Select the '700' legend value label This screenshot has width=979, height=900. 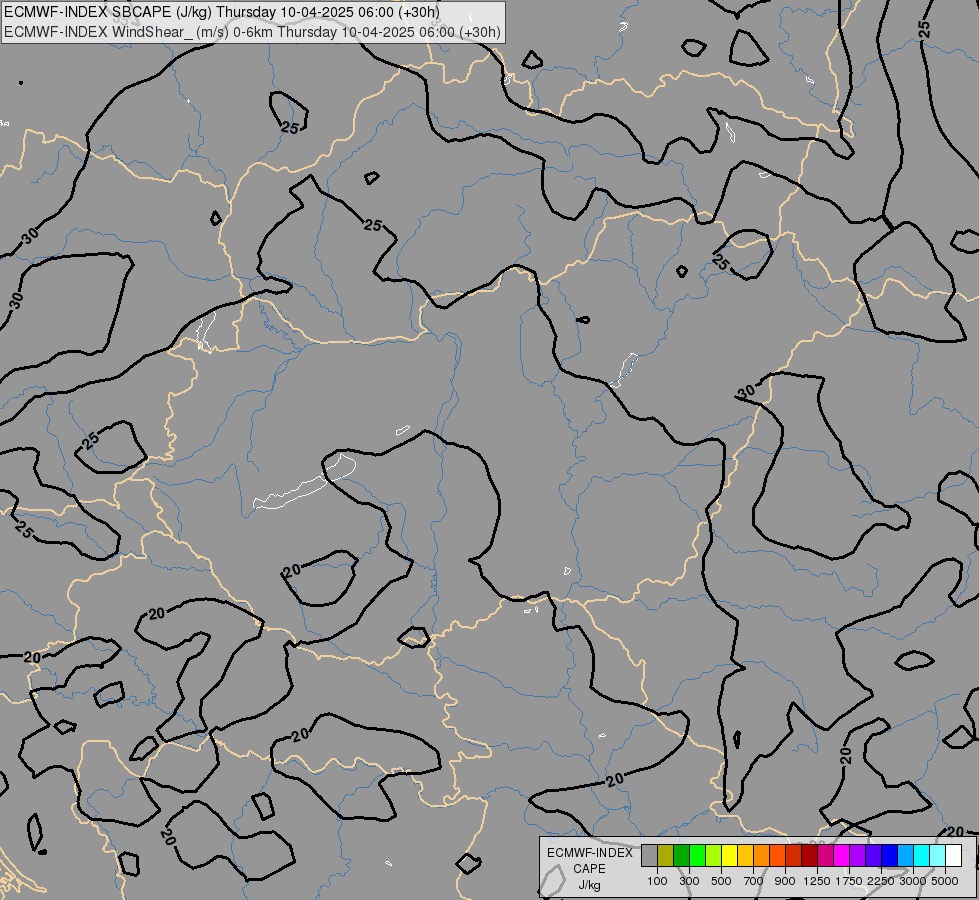point(754,881)
